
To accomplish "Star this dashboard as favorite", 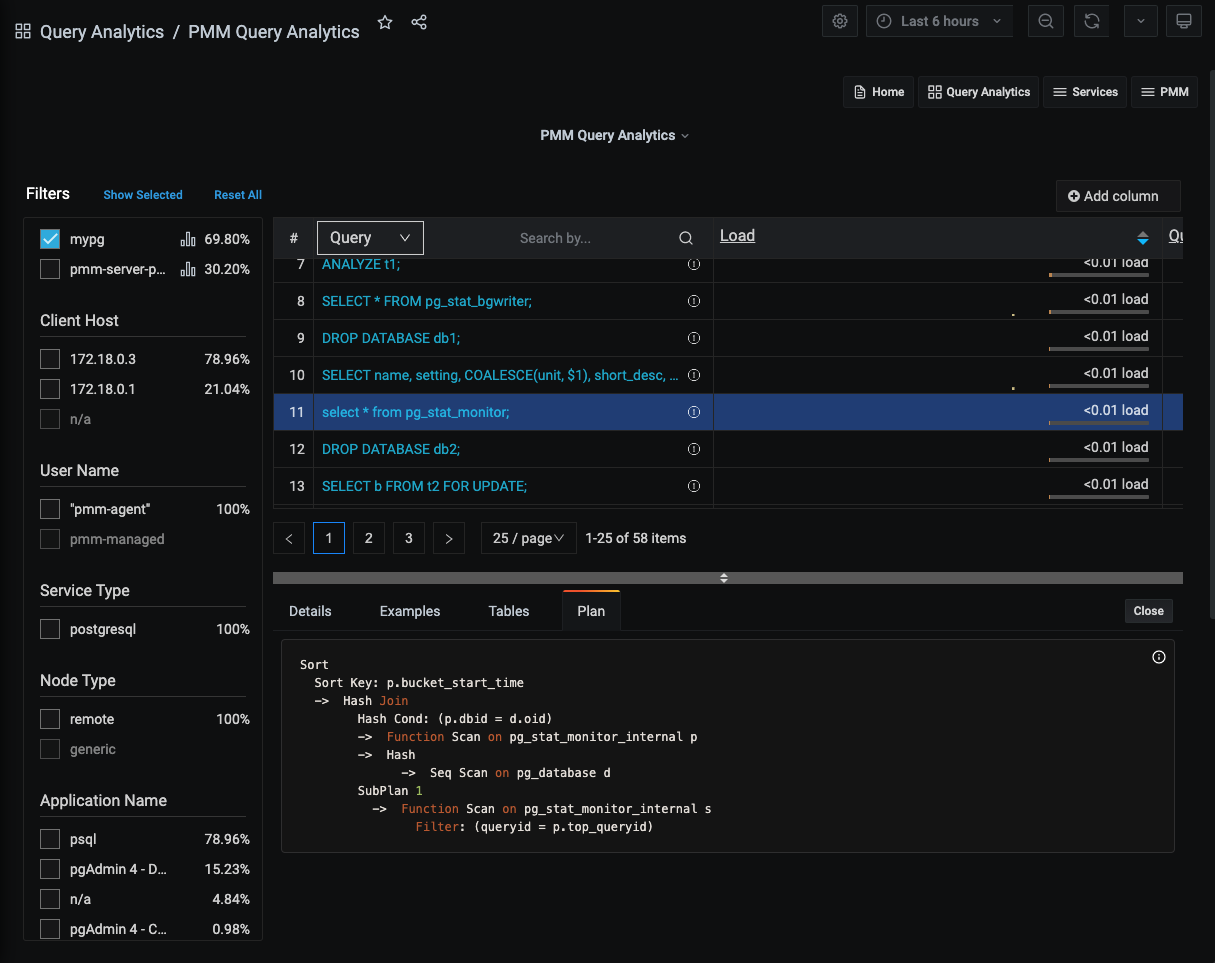I will click(x=385, y=22).
